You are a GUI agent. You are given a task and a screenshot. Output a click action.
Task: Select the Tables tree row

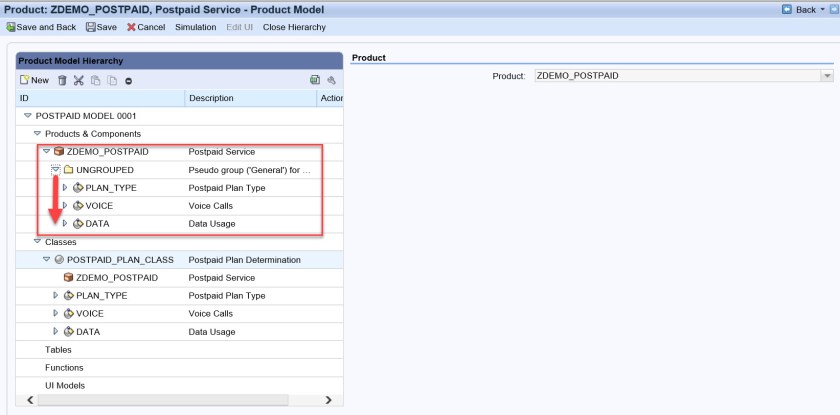click(179, 350)
